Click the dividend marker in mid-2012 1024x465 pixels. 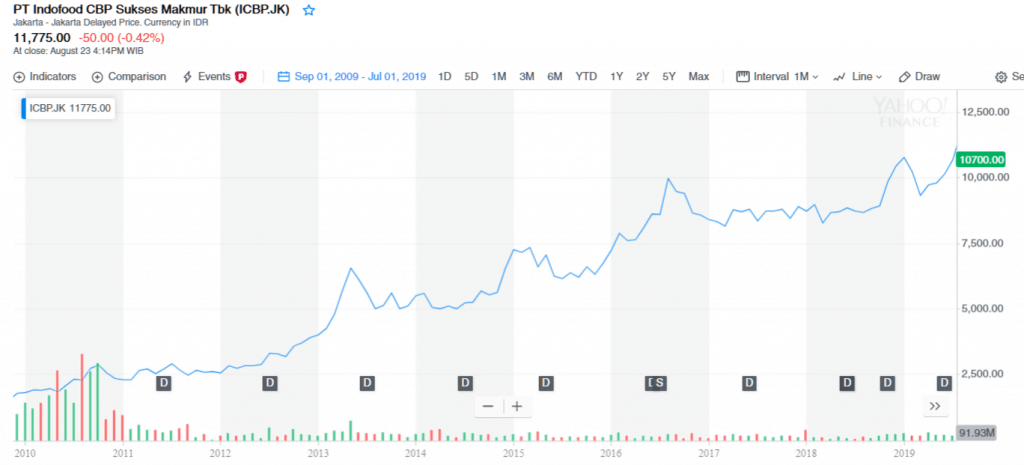tap(270, 383)
